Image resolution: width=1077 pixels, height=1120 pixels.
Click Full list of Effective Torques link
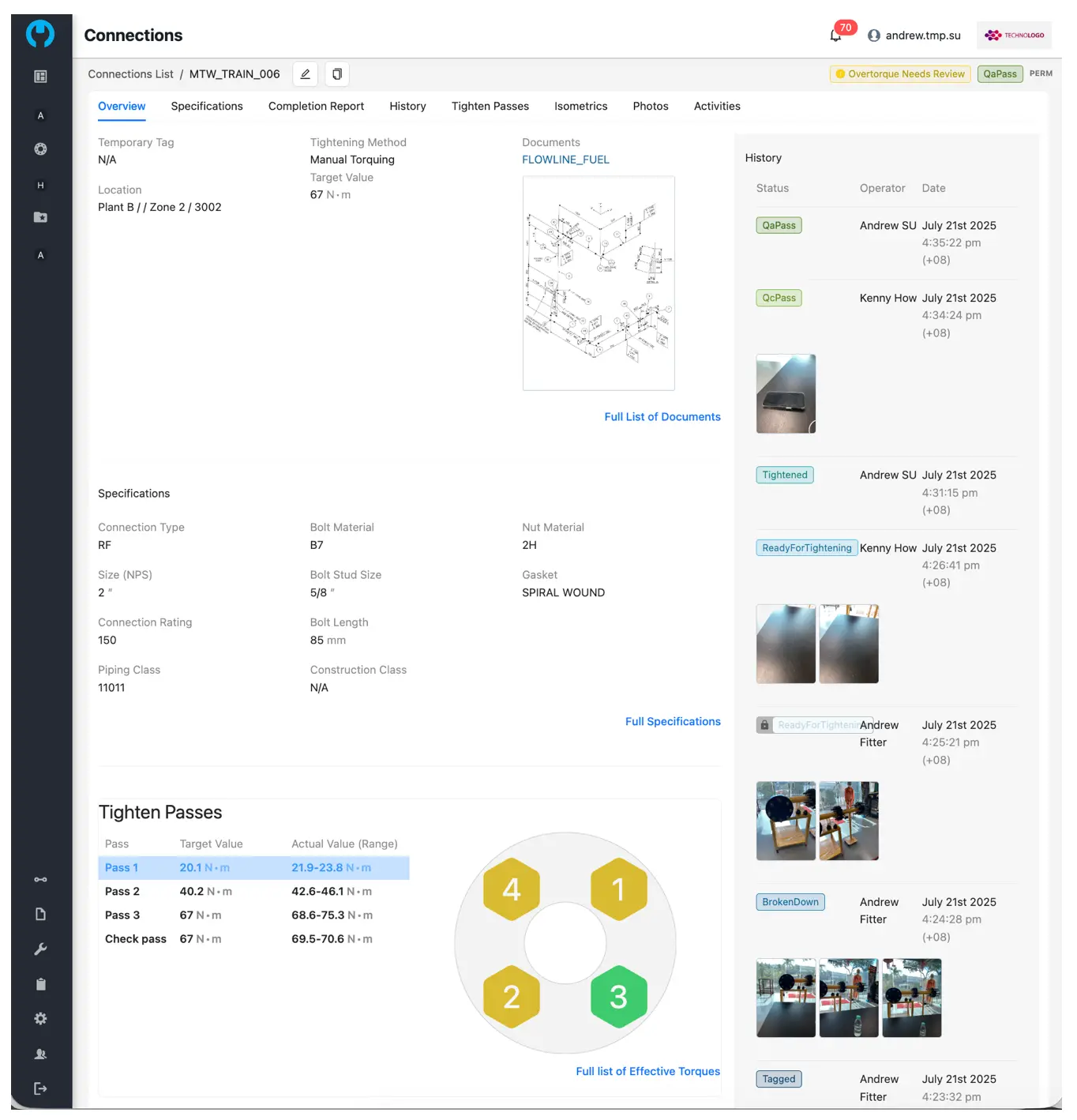(647, 1072)
